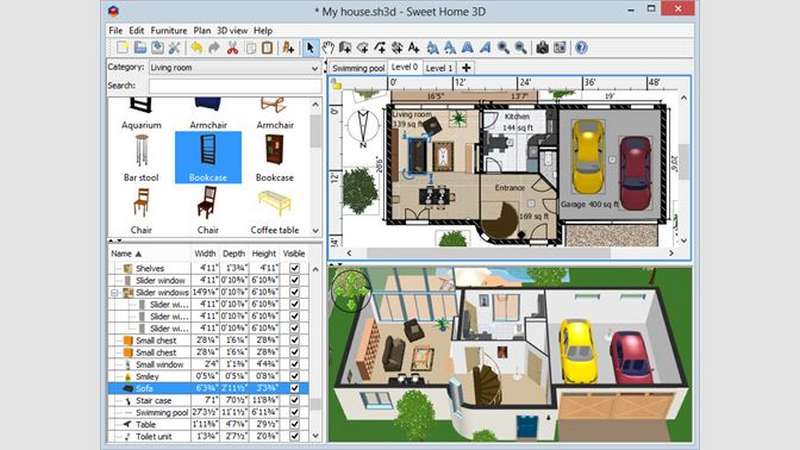This screenshot has height=450, width=800.
Task: Choose the Create dimensions tool
Action: (x=397, y=48)
